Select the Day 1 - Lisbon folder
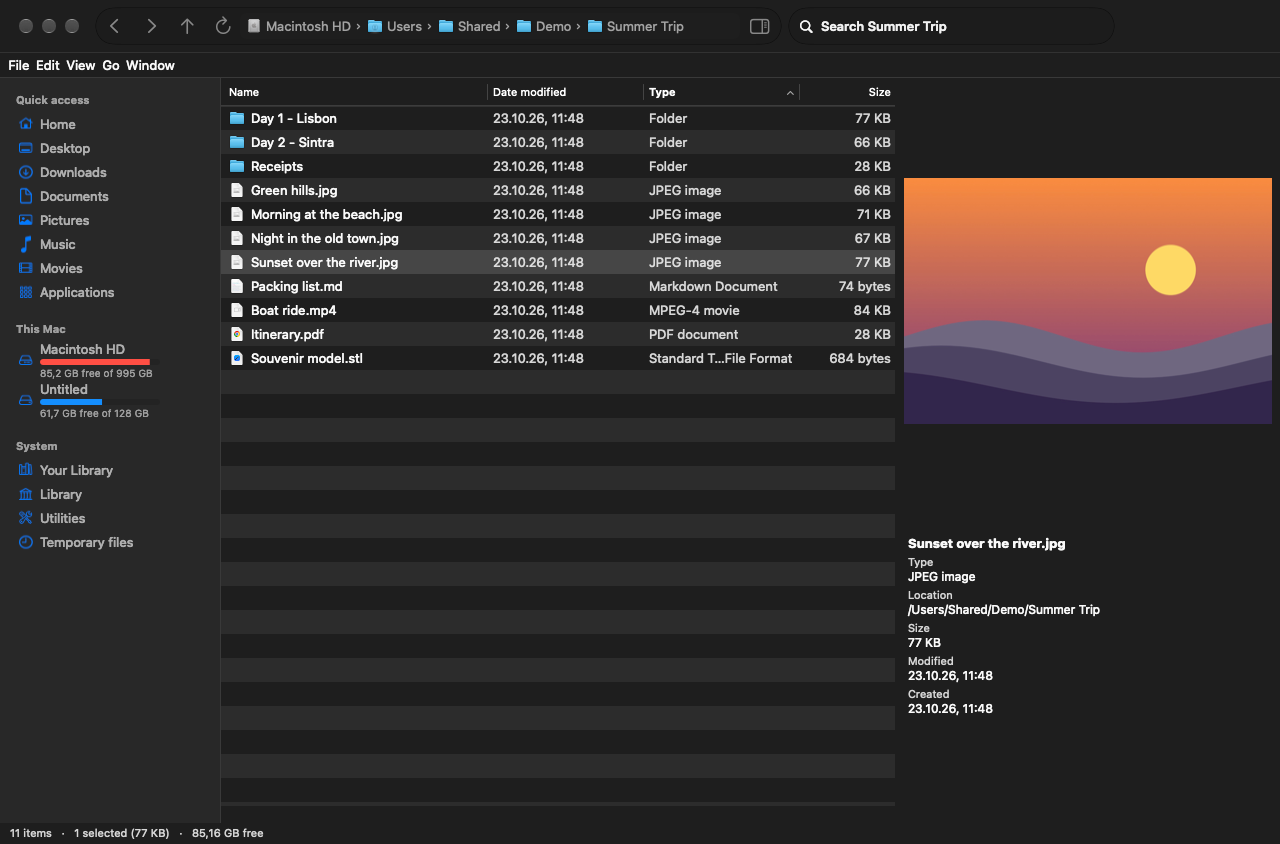 click(x=558, y=118)
